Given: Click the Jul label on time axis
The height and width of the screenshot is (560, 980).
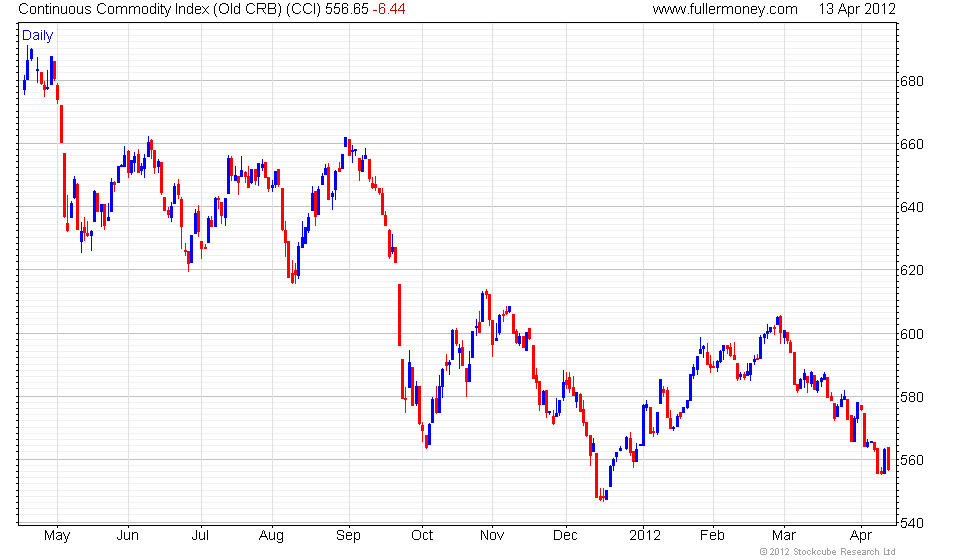Looking at the screenshot, I should coord(200,536).
